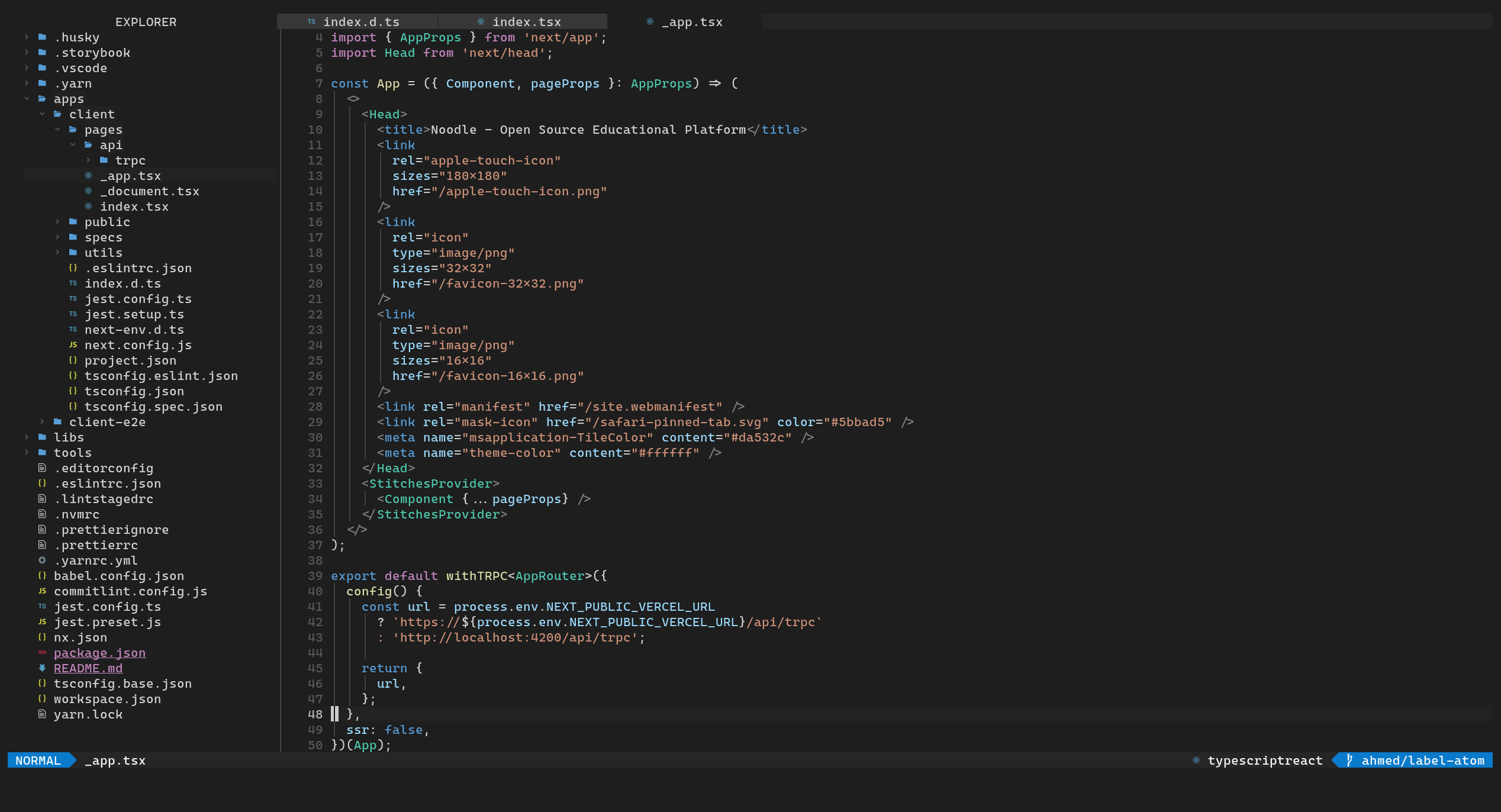This screenshot has width=1501, height=812.
Task: Click the _app.tsx filename in status bar
Action: pos(115,761)
